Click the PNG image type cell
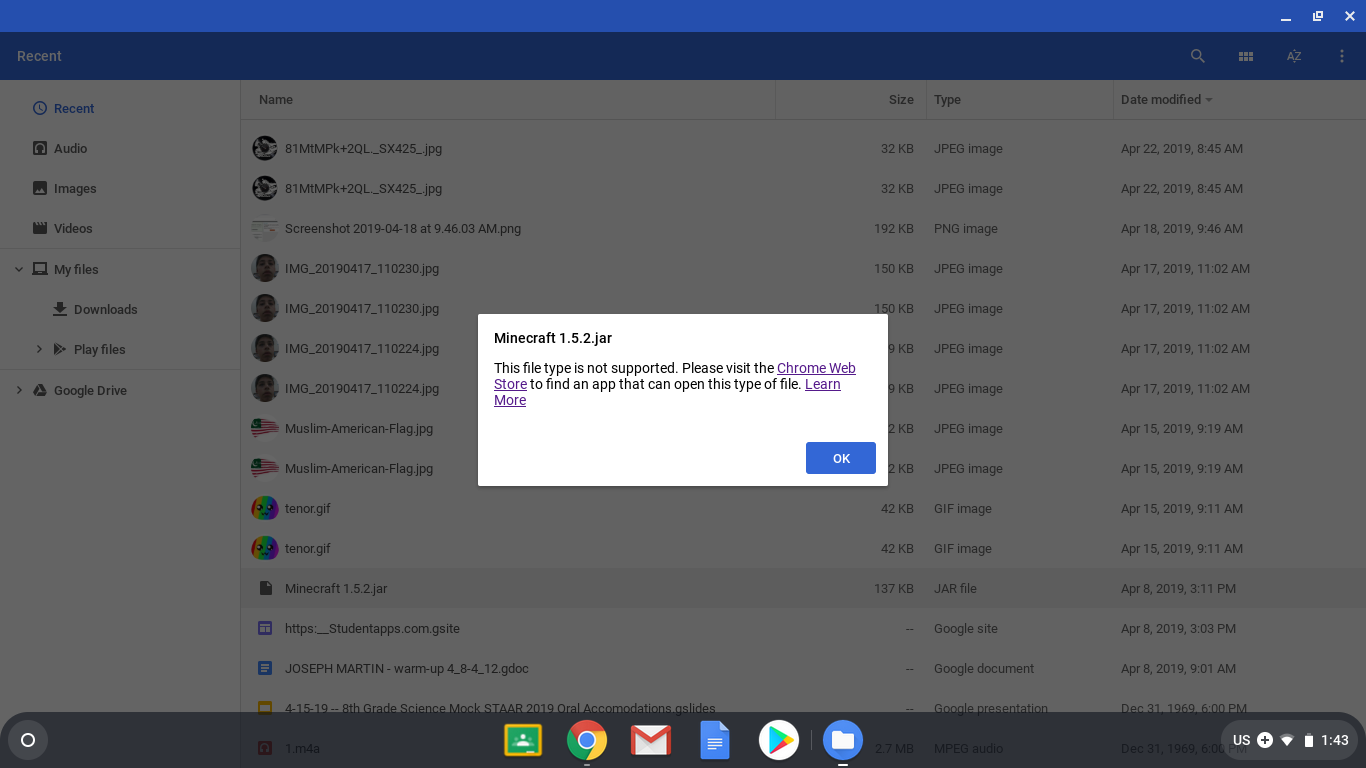Screen dimensions: 1366x768 click(966, 228)
